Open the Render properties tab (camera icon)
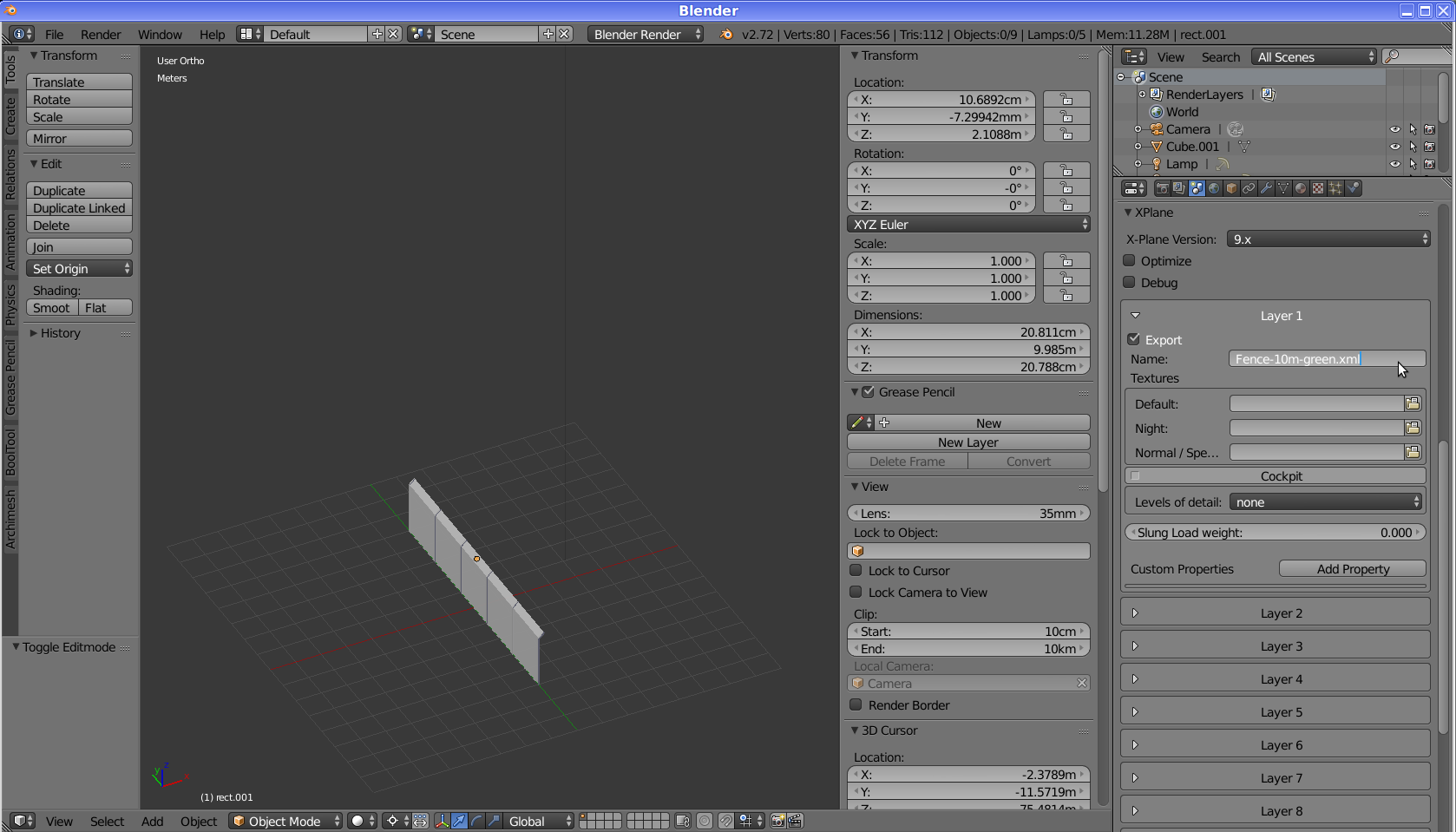The image size is (1456, 832). click(1162, 188)
